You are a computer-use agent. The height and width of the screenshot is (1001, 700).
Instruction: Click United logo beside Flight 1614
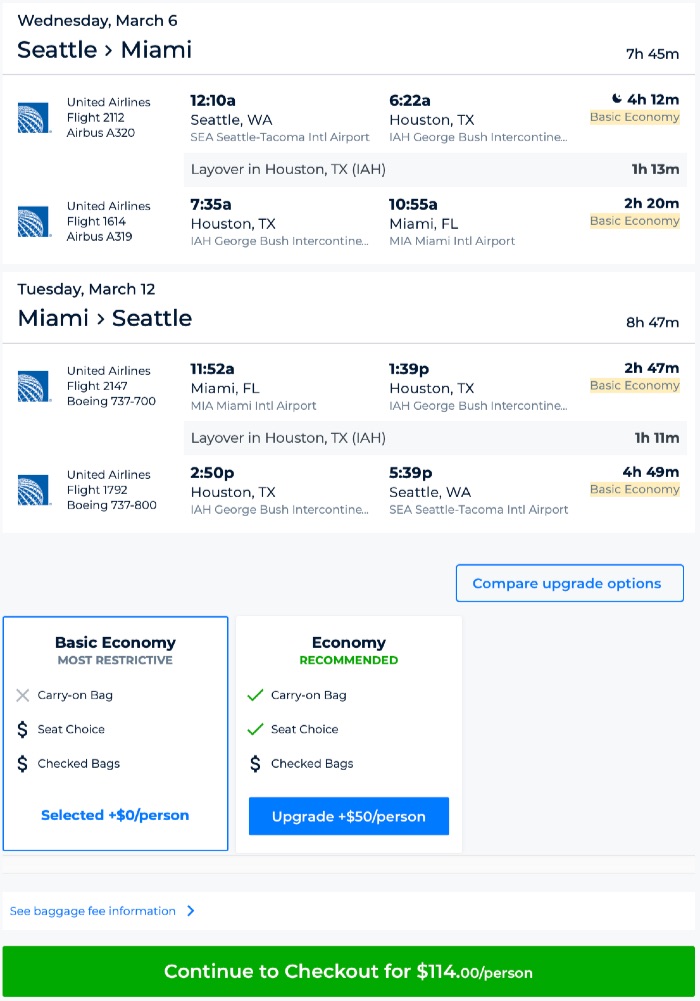(34, 222)
